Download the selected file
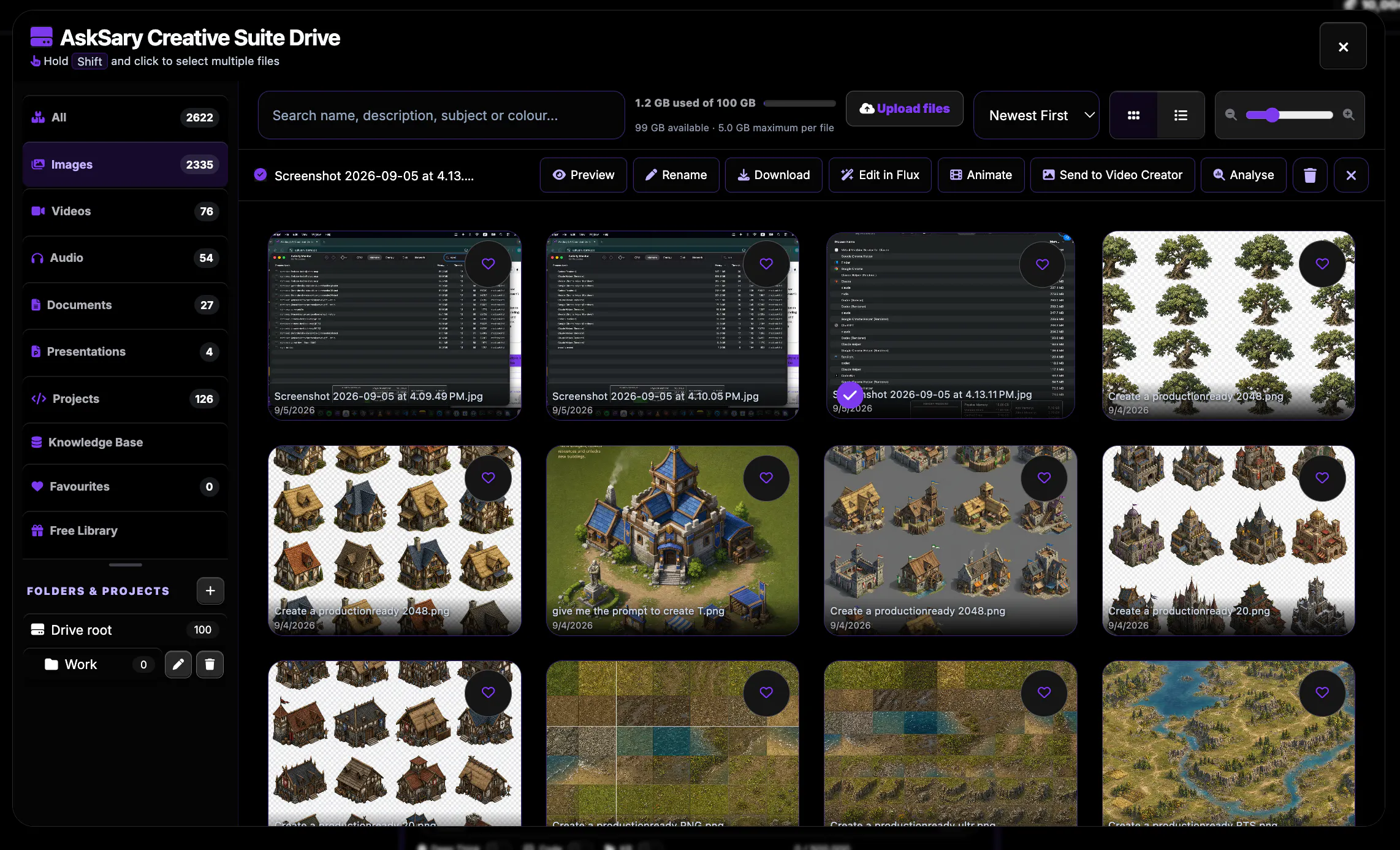Image resolution: width=1400 pixels, height=850 pixels. [x=774, y=175]
